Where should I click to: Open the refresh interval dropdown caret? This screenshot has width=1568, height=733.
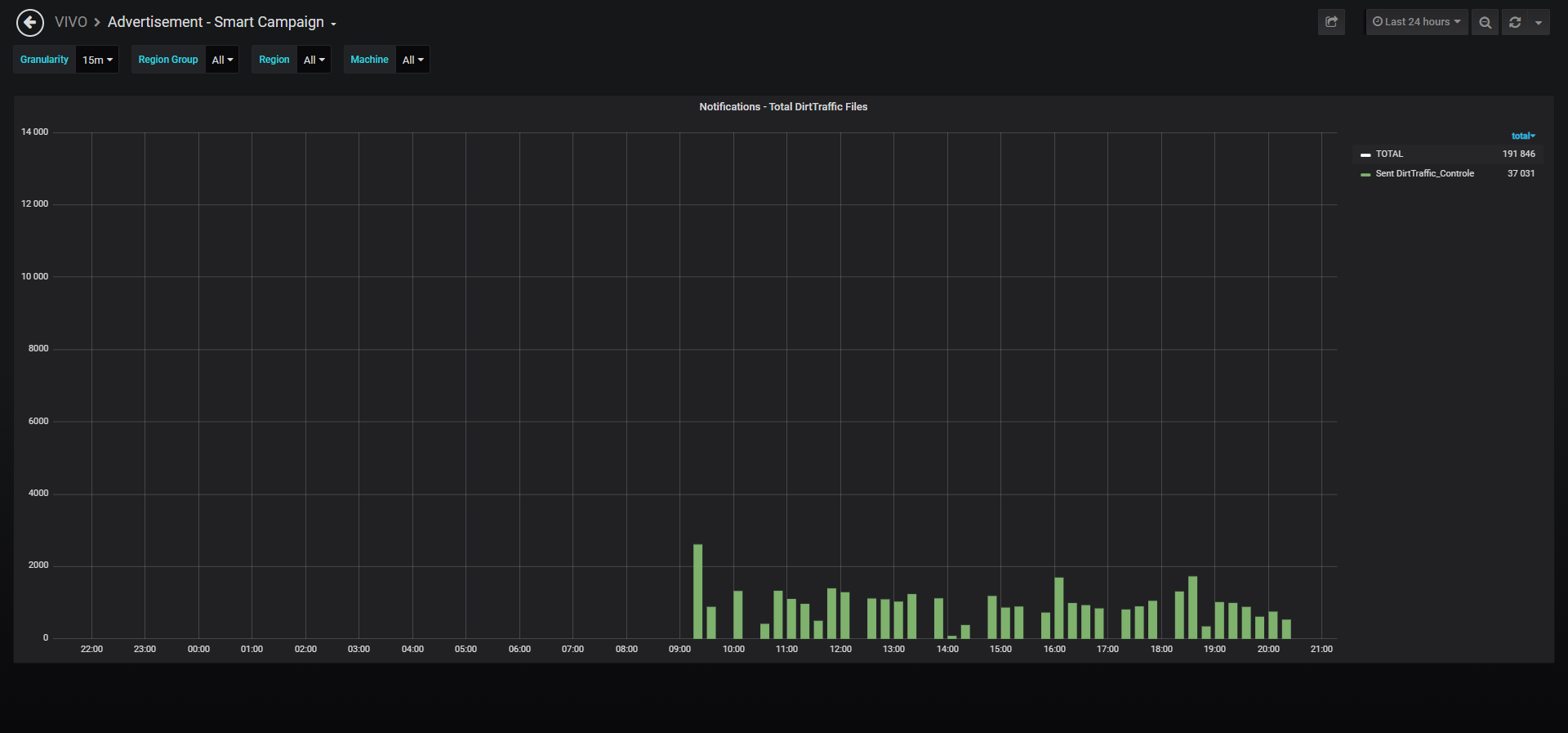[1539, 22]
